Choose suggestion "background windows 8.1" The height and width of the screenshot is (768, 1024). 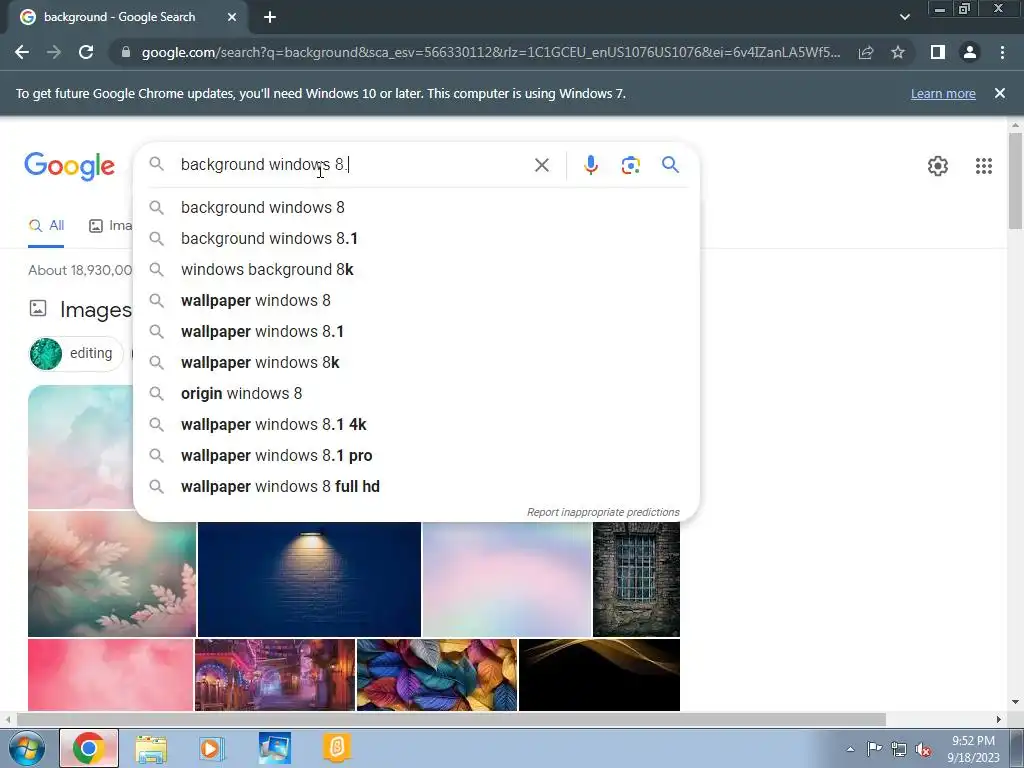tap(417, 238)
